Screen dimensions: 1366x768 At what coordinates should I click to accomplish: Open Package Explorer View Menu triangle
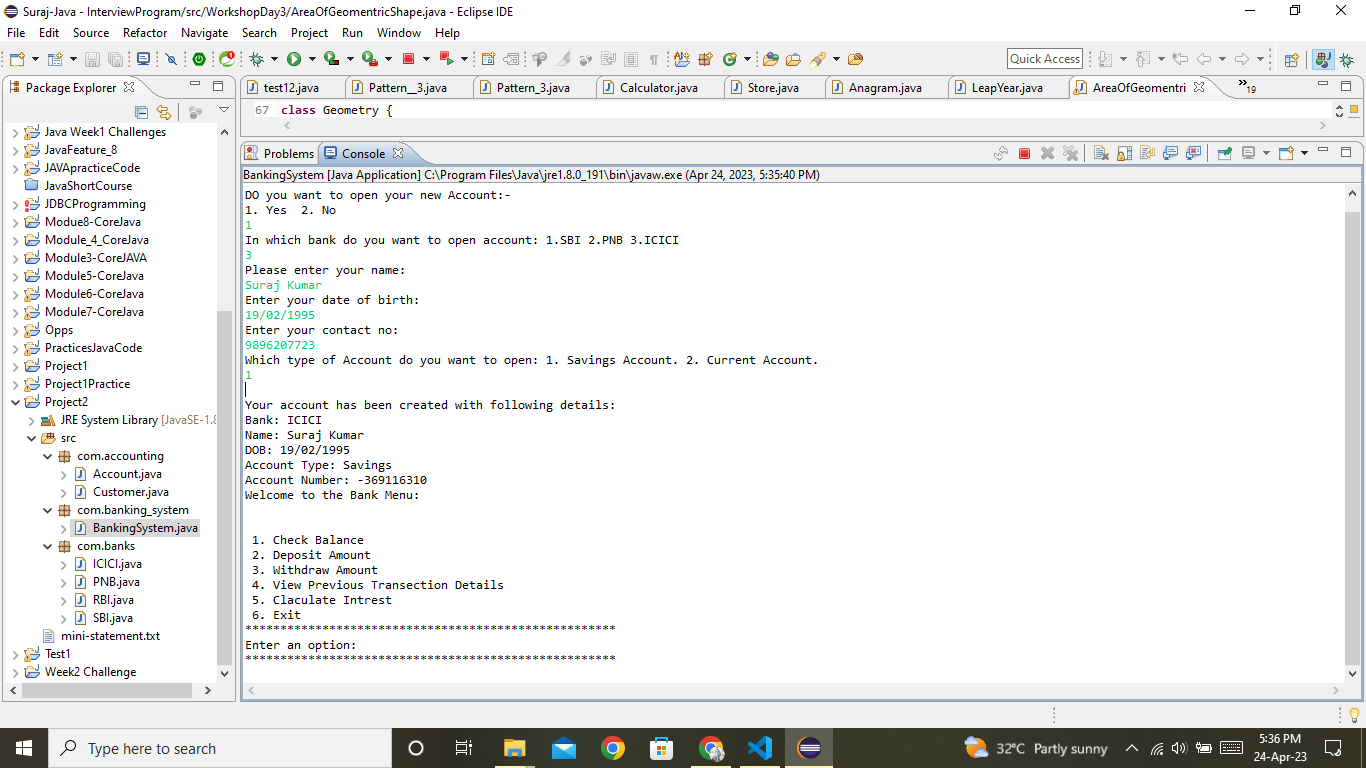point(224,110)
